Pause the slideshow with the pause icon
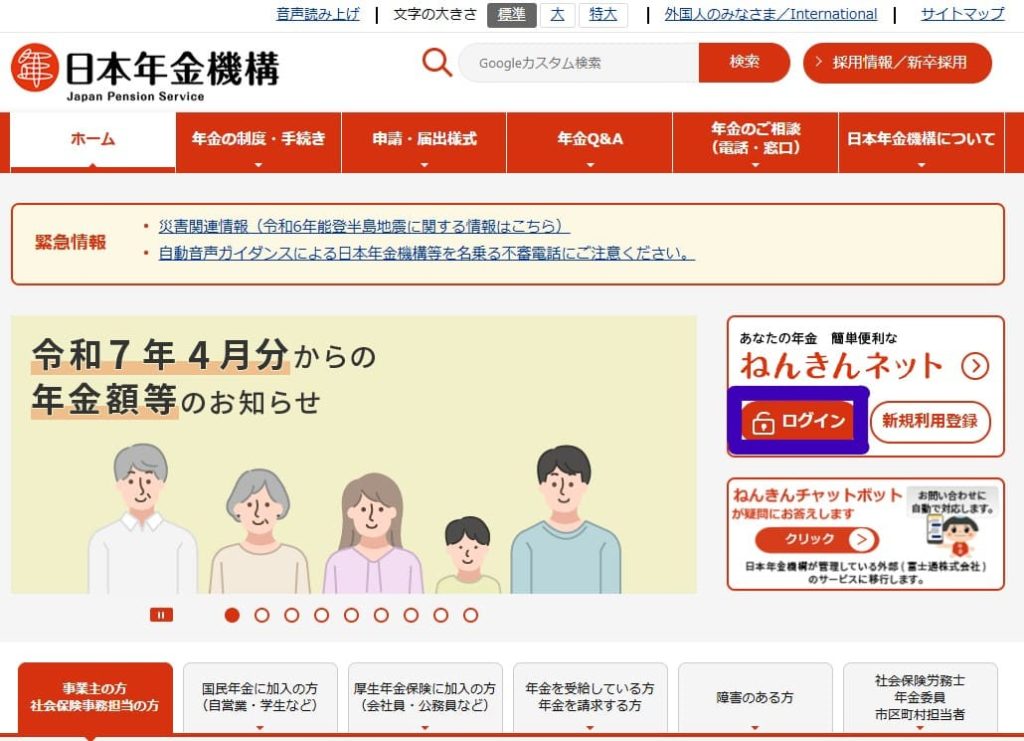Screen dimensions: 1024x741 coord(161,615)
